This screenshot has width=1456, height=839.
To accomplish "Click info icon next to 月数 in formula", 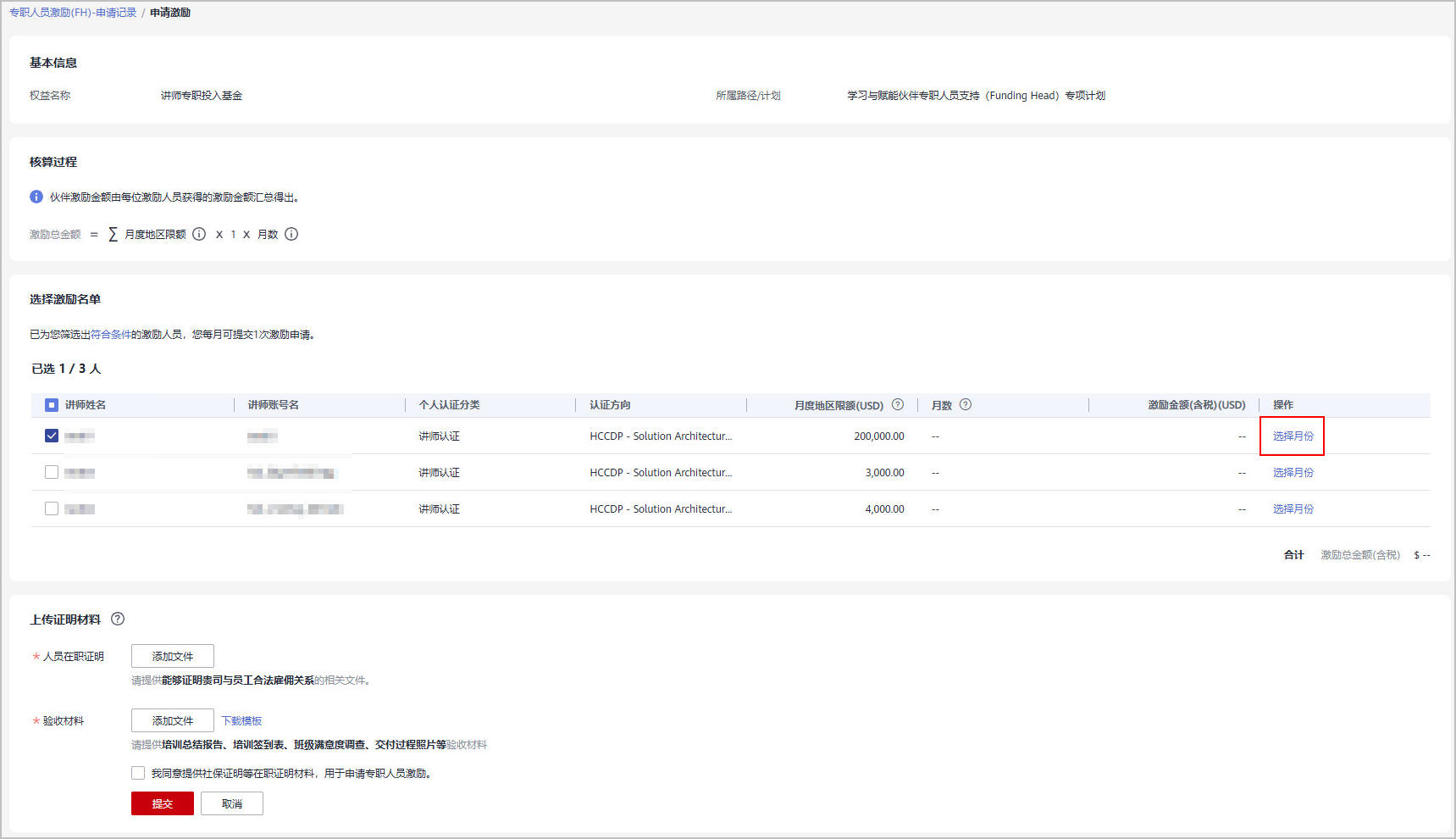I will pos(291,235).
